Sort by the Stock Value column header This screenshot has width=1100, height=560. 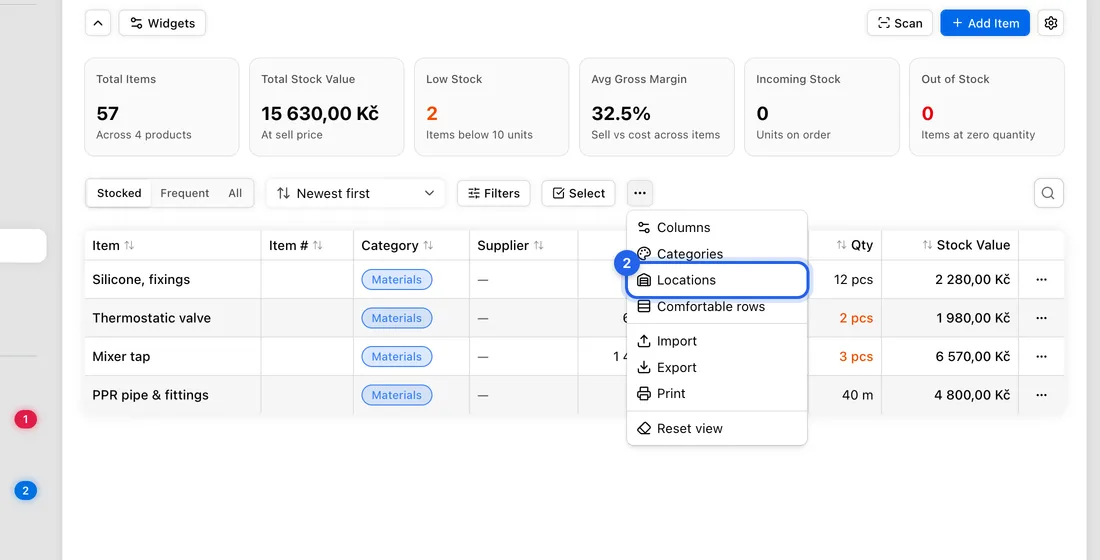point(966,245)
